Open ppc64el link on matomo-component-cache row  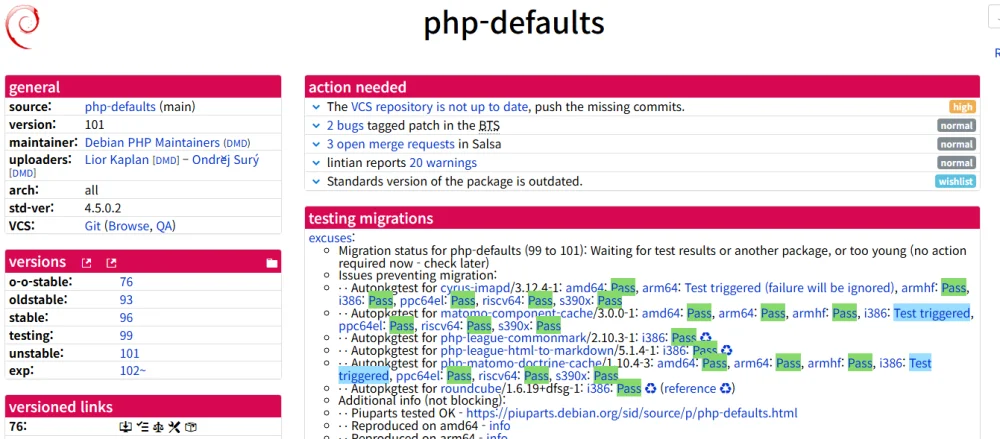361,326
